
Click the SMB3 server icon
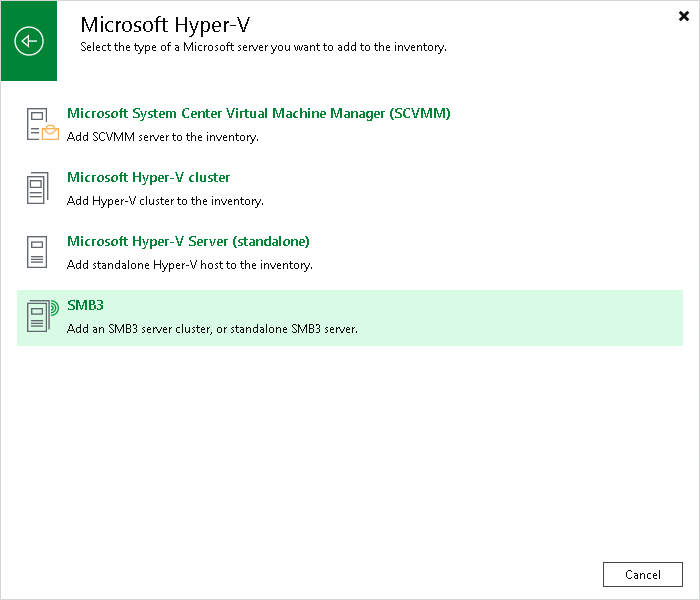coord(42,316)
